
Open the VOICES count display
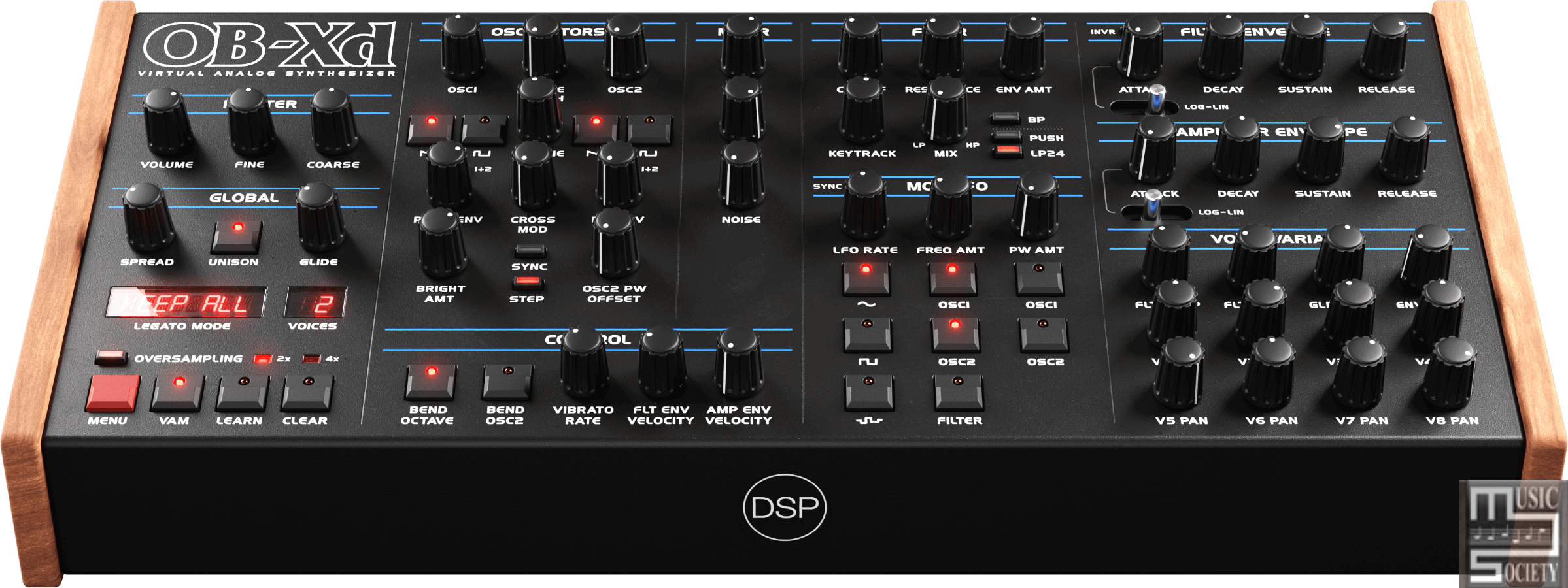(x=316, y=302)
